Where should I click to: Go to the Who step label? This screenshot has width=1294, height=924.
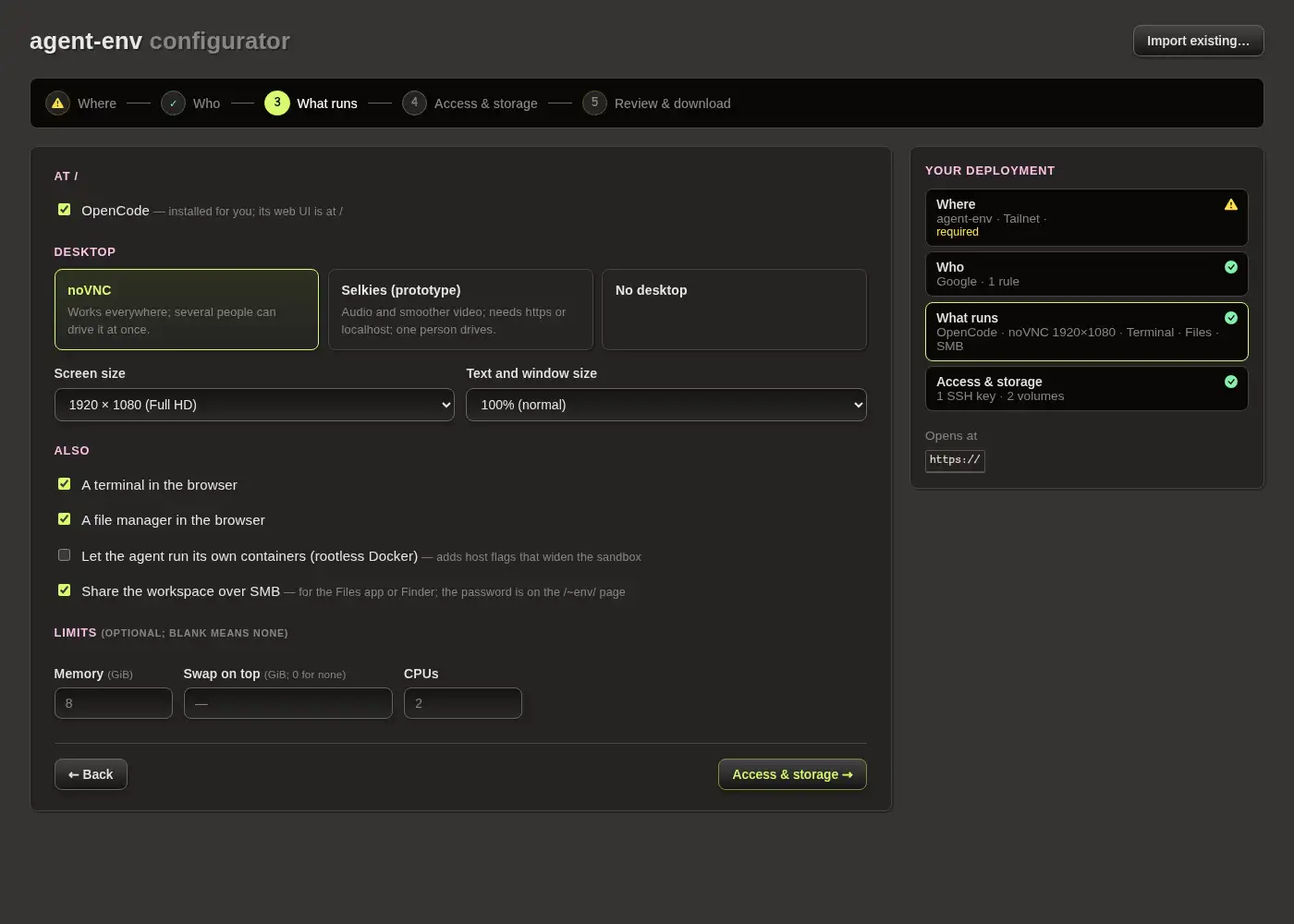coord(206,103)
